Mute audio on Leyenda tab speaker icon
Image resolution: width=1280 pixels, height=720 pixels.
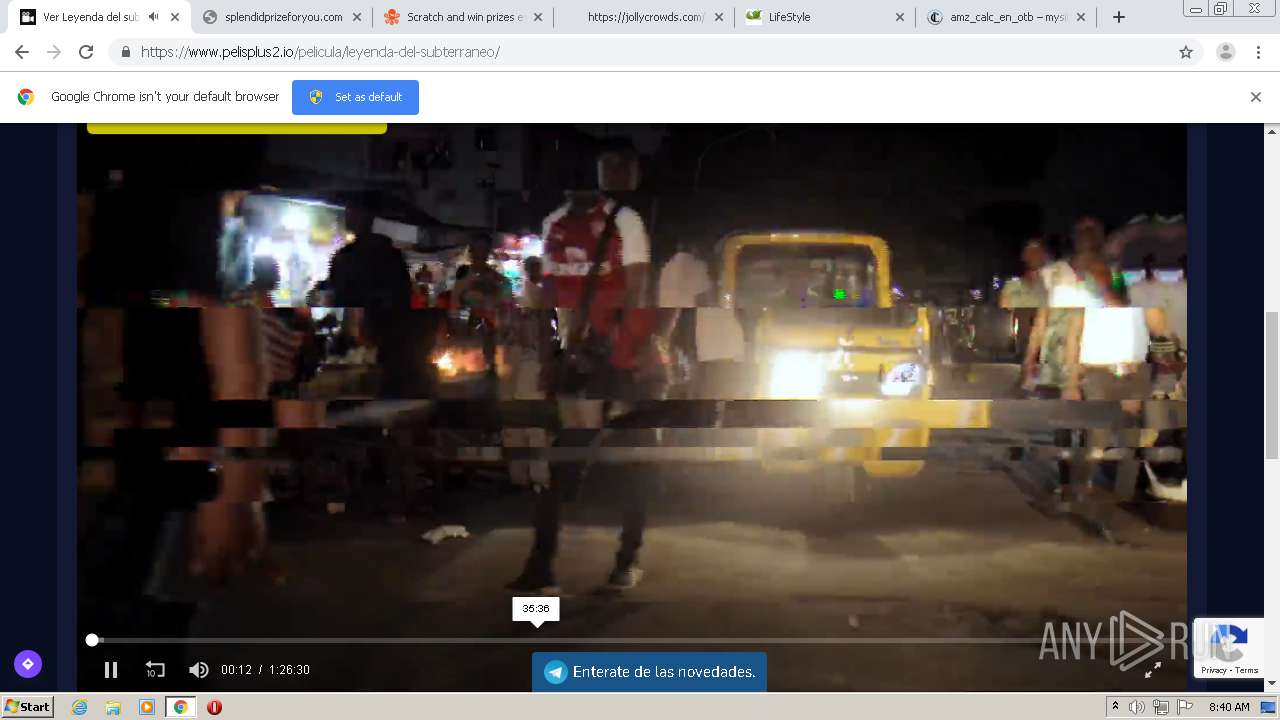[x=153, y=17]
